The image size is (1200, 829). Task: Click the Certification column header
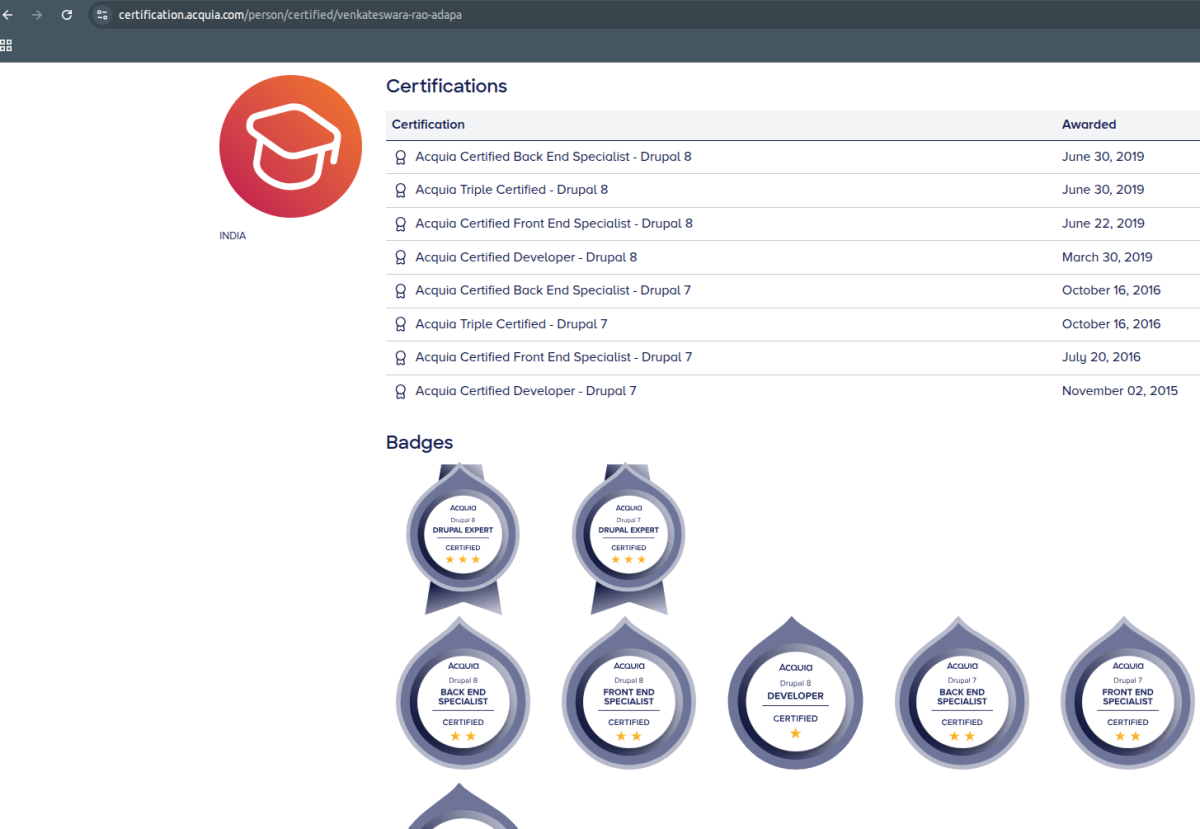click(428, 125)
